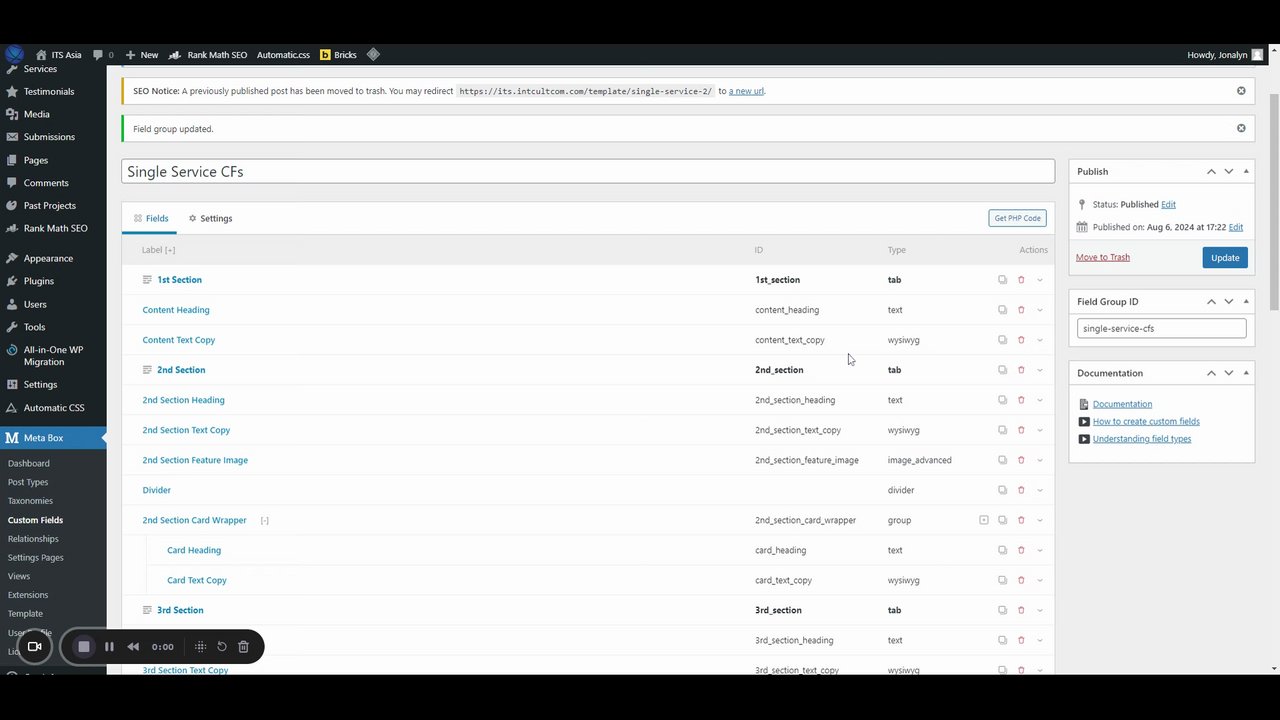Delete the Content Heading field
The height and width of the screenshot is (720, 1280).
pyautogui.click(x=1021, y=310)
